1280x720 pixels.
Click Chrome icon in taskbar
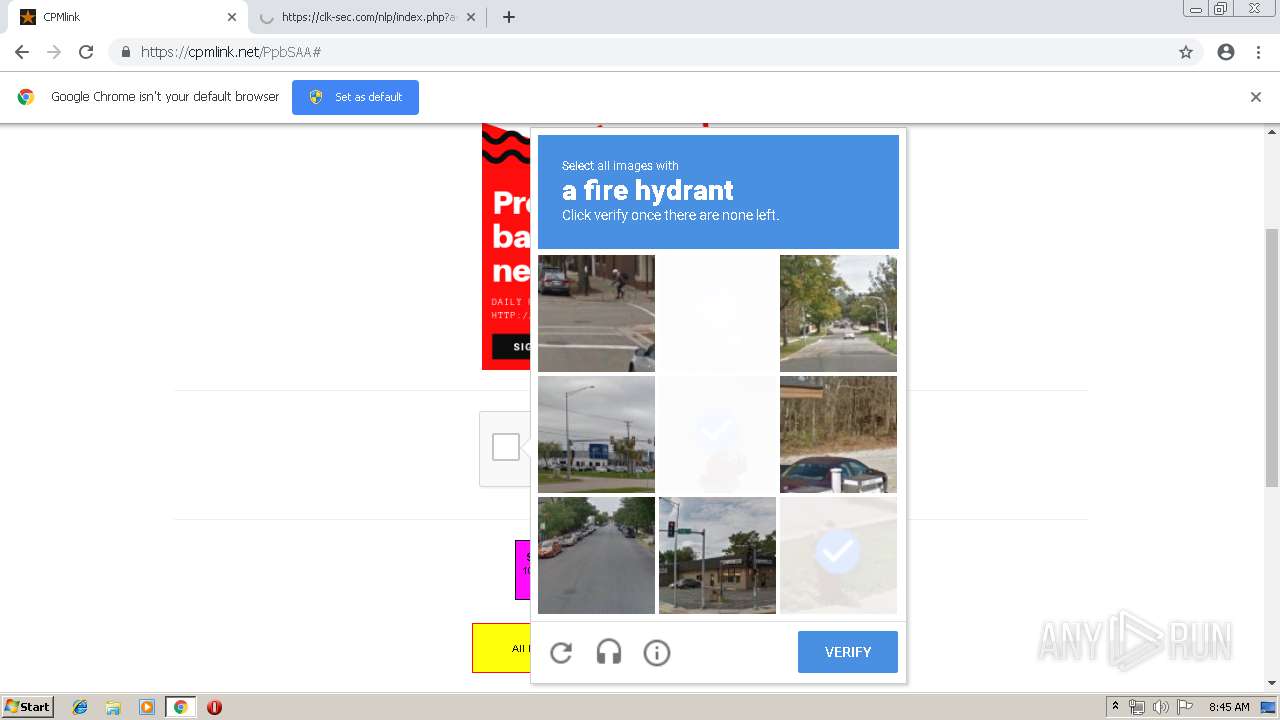[x=180, y=707]
